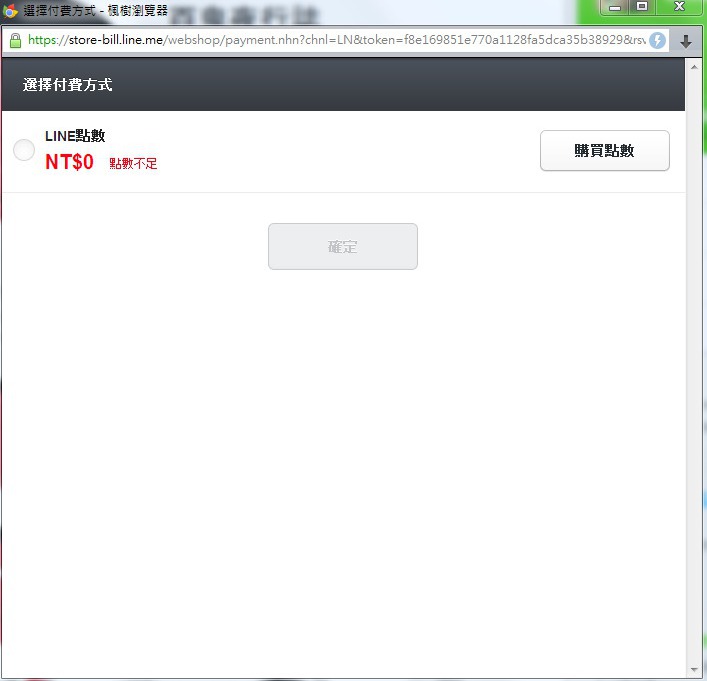Screen dimensions: 707x681
Task: Click the grayed 確定 confirm button
Action: pos(343,247)
